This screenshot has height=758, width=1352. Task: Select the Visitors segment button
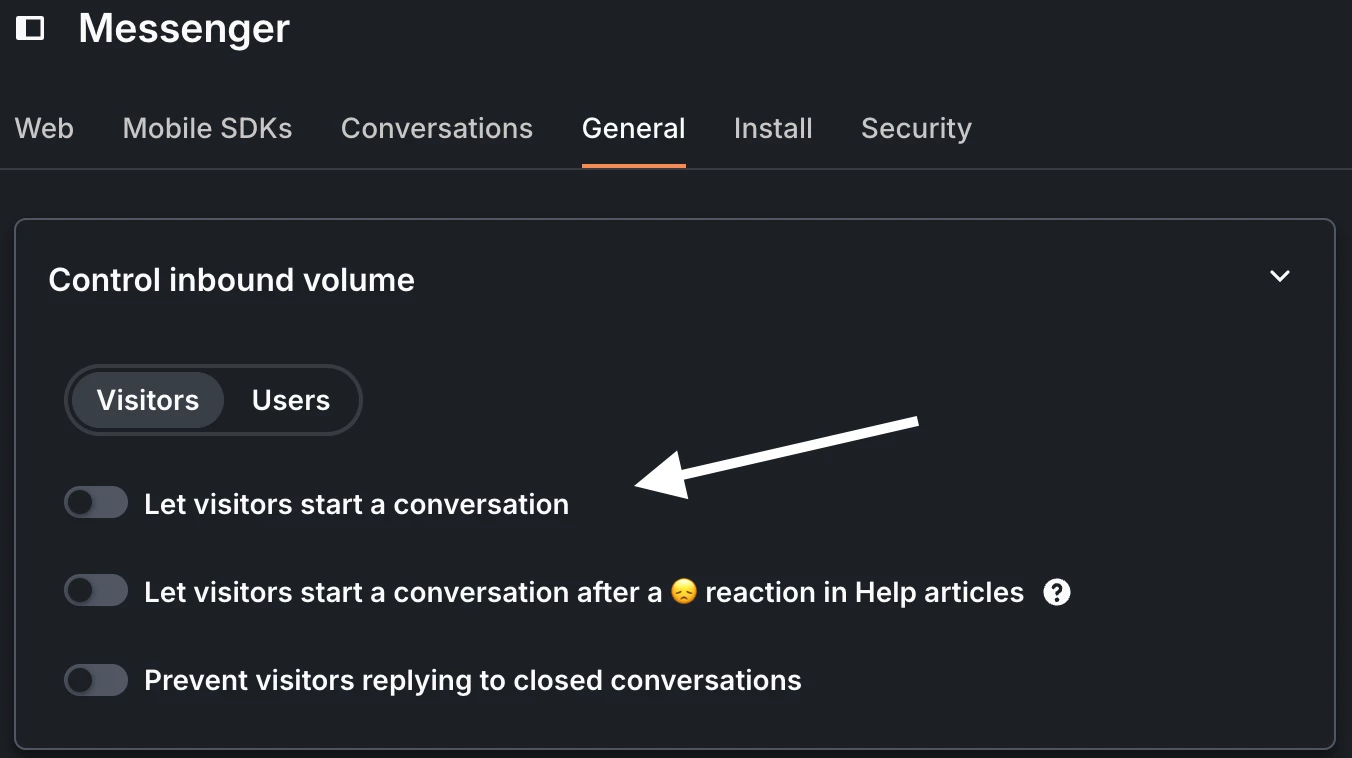click(148, 400)
